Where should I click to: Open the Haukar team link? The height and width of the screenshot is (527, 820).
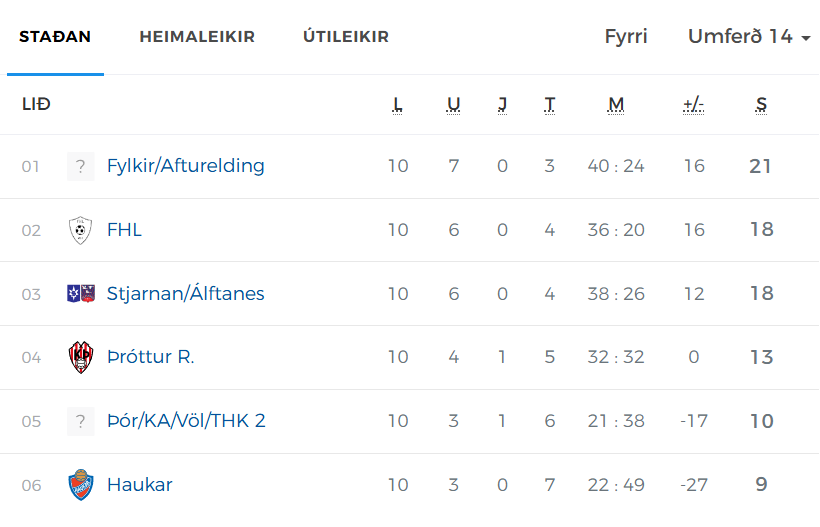(140, 485)
